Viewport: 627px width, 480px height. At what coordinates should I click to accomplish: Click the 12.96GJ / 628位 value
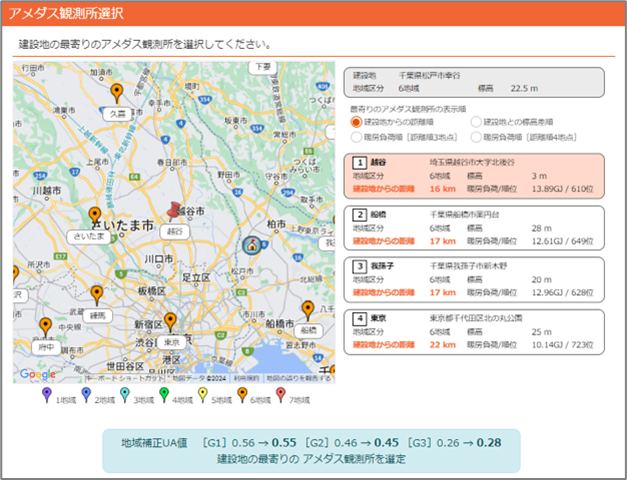pos(562,292)
